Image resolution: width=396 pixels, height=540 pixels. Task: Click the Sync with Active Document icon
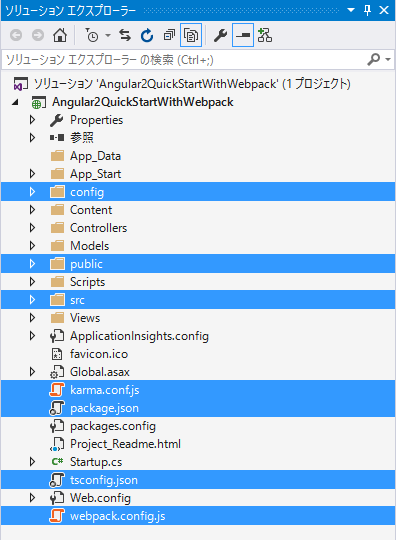[x=125, y=35]
